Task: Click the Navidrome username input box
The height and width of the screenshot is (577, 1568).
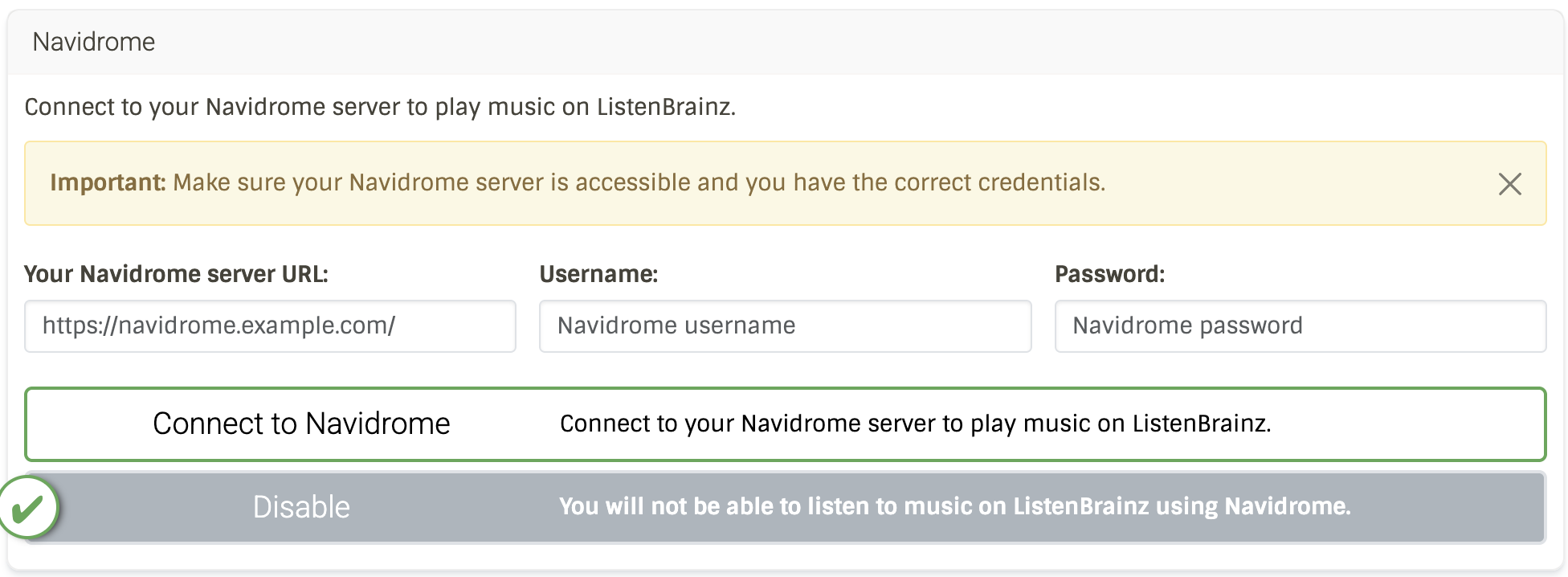Action: [x=785, y=326]
